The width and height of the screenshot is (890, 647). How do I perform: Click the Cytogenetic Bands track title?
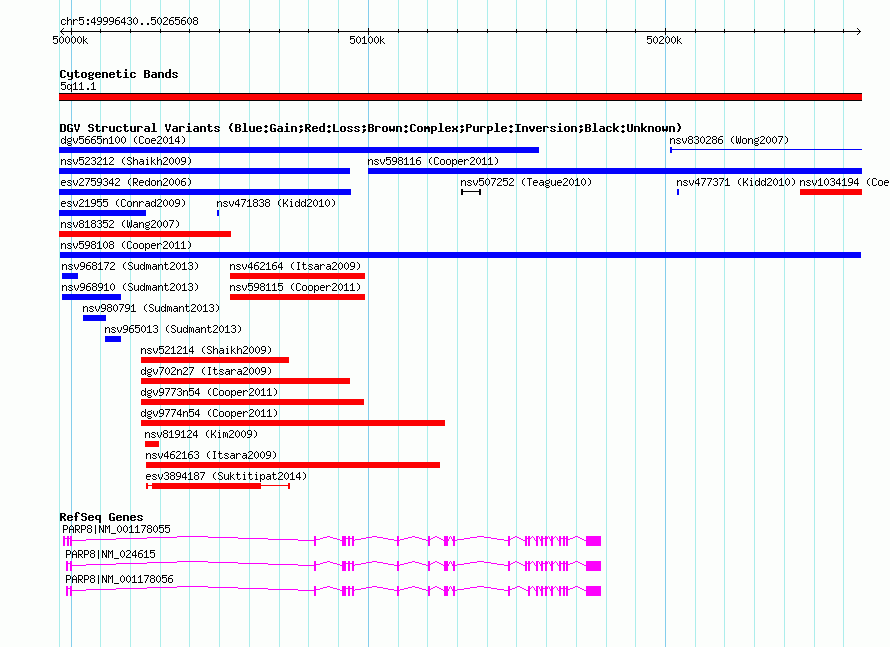pyautogui.click(x=119, y=74)
